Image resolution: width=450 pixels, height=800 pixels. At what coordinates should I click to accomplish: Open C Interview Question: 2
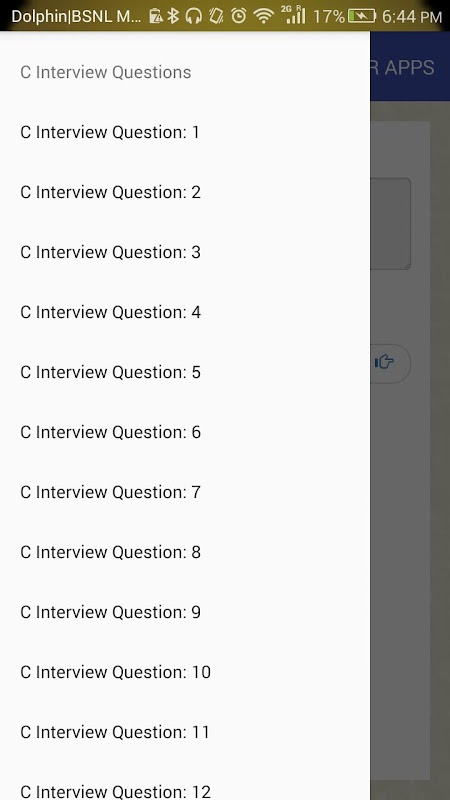point(185,192)
